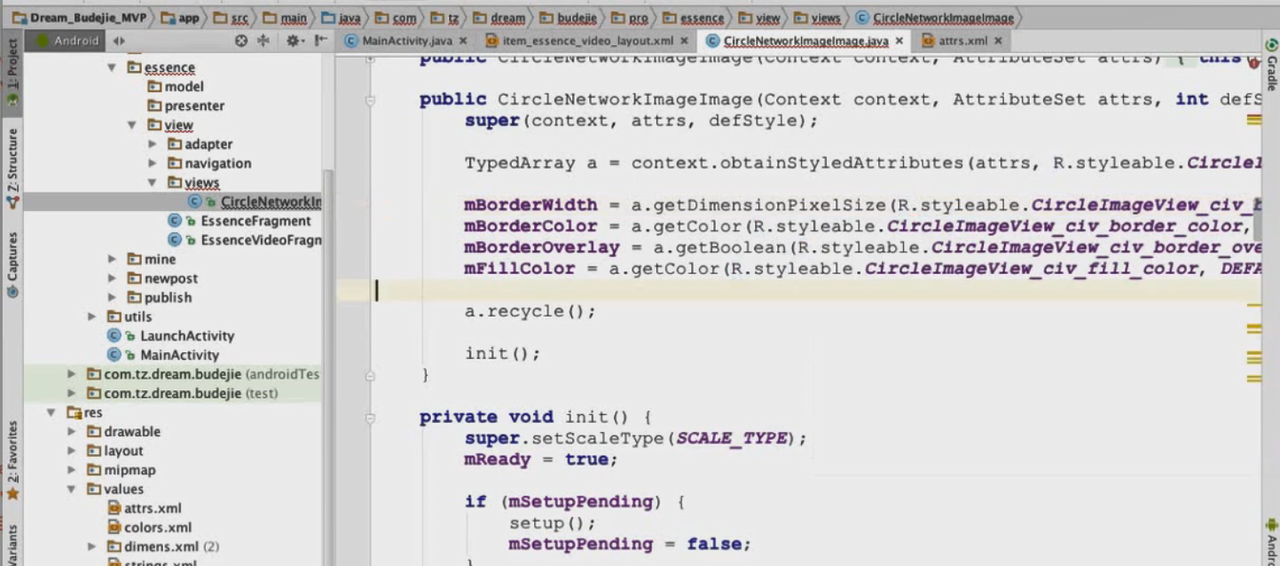
Task: Open EssenceFragment class
Action: point(240,221)
